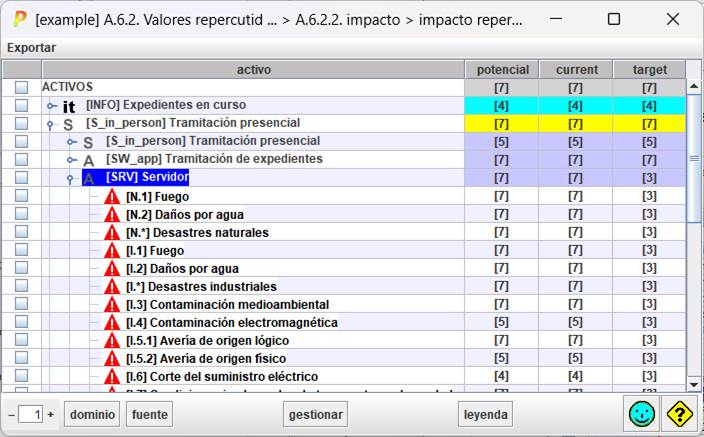Click warning icon for [I.2] Daños por agua
704x437 pixels.
click(x=112, y=268)
